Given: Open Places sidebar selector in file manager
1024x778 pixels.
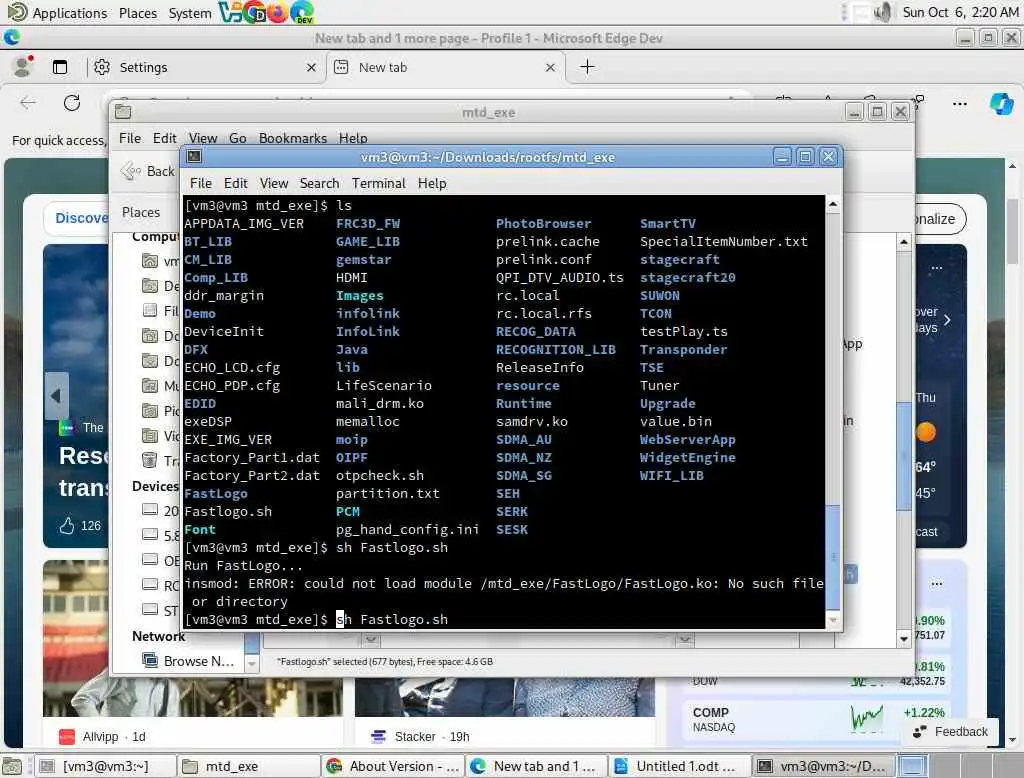Looking at the screenshot, I should [x=141, y=212].
